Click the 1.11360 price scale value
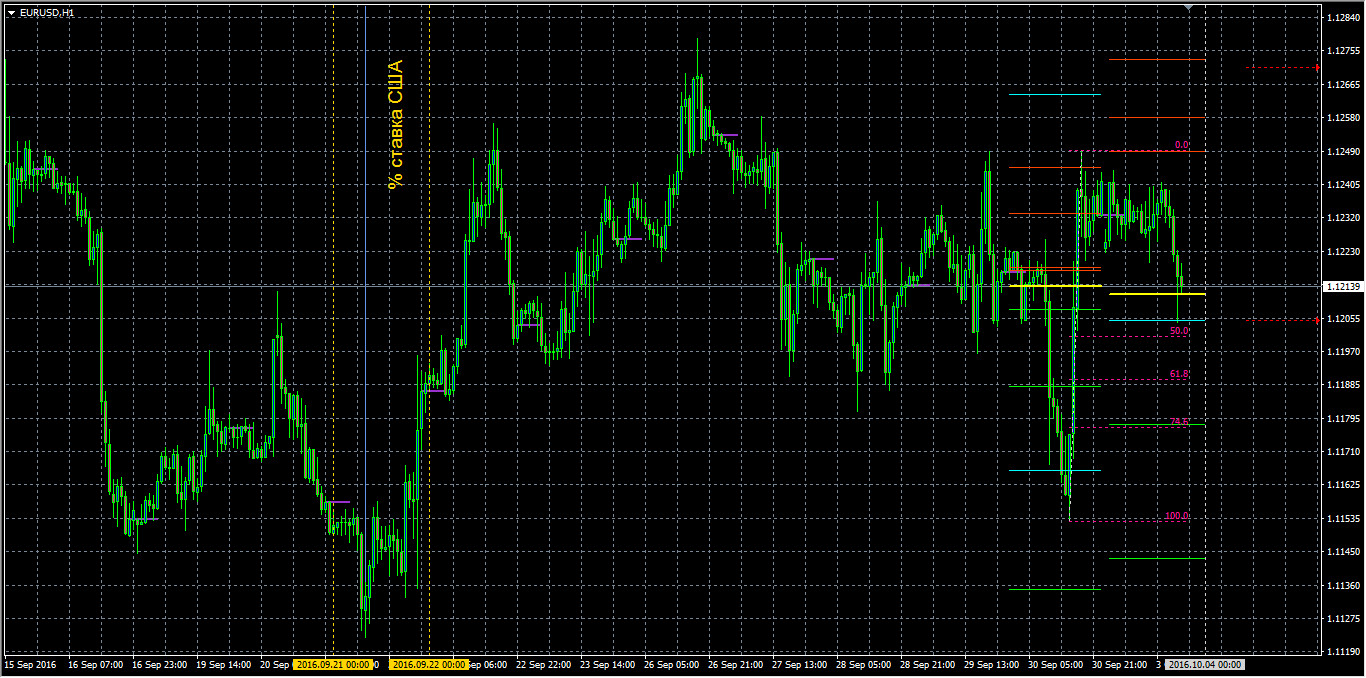The width and height of the screenshot is (1366, 678). pos(1343,586)
